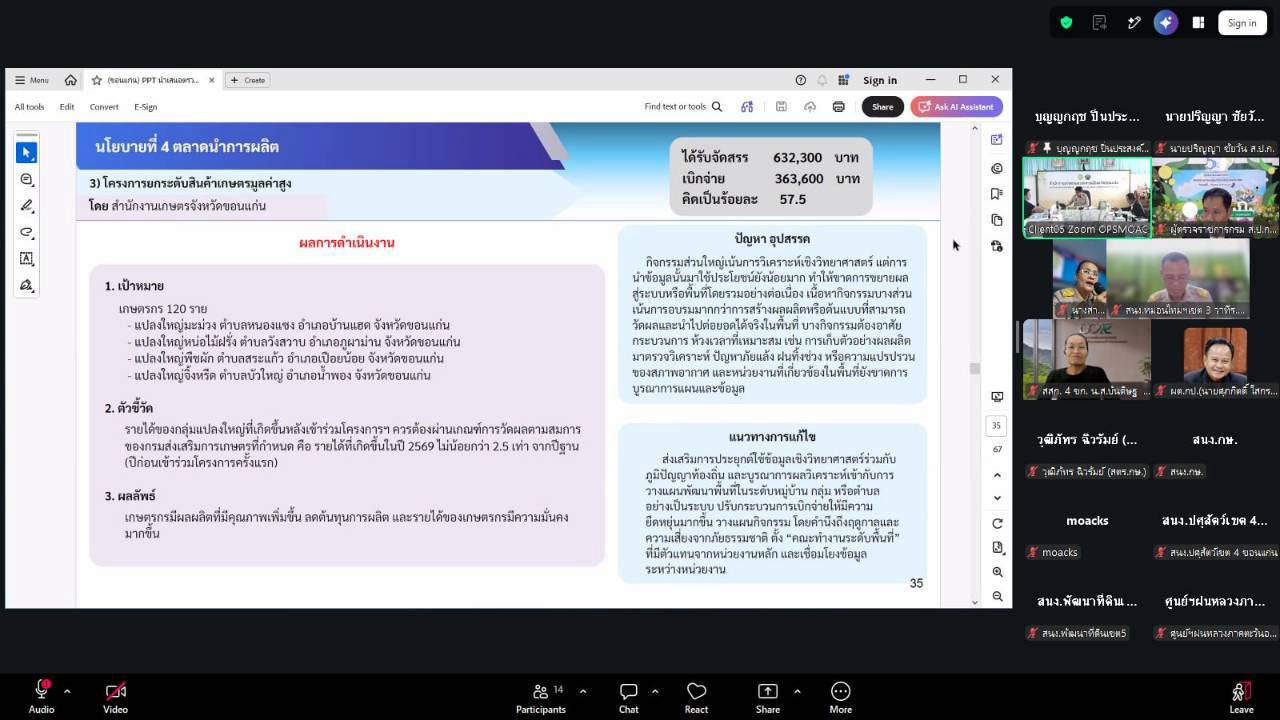Open the Acrobat help question icon
Screen dimensions: 1280x720
[800, 80]
